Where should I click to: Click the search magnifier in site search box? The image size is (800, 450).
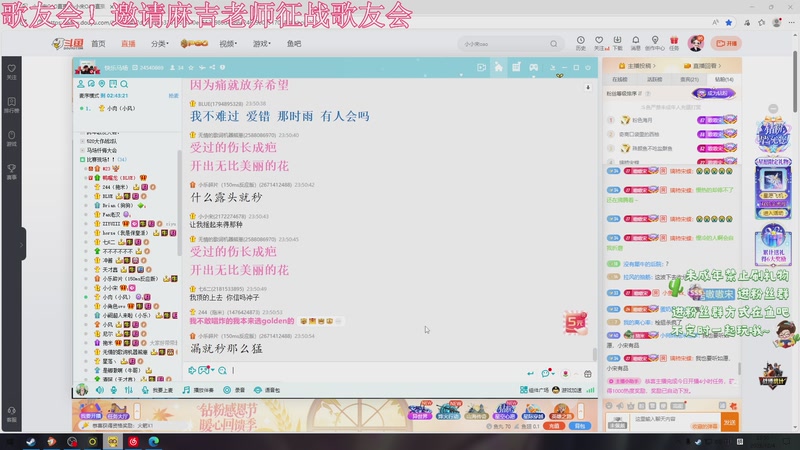coord(554,44)
